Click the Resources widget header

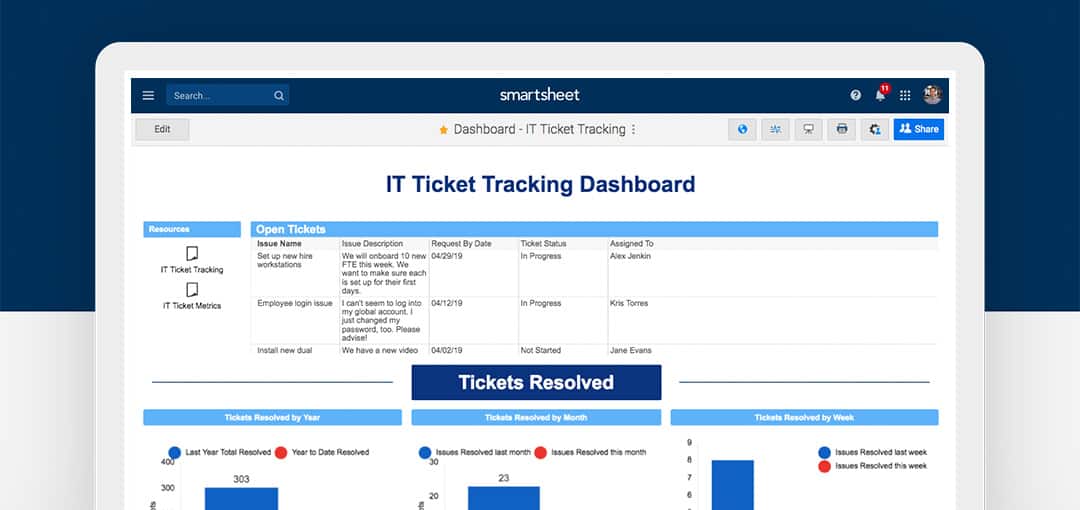(x=192, y=230)
